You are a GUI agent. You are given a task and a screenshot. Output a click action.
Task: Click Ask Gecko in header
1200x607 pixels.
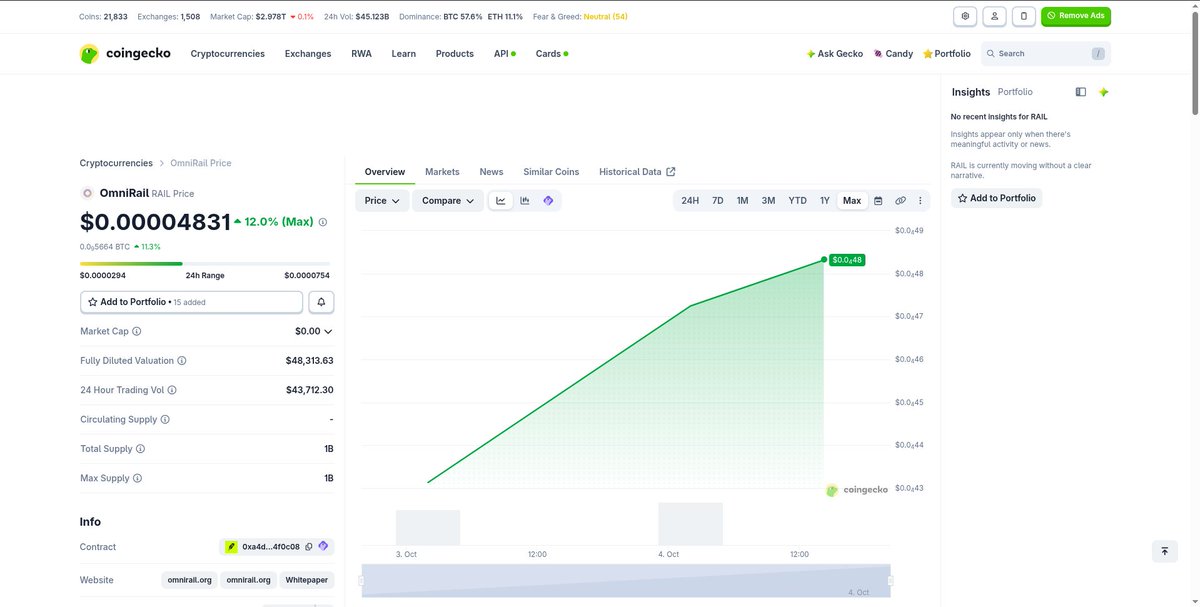click(x=834, y=54)
